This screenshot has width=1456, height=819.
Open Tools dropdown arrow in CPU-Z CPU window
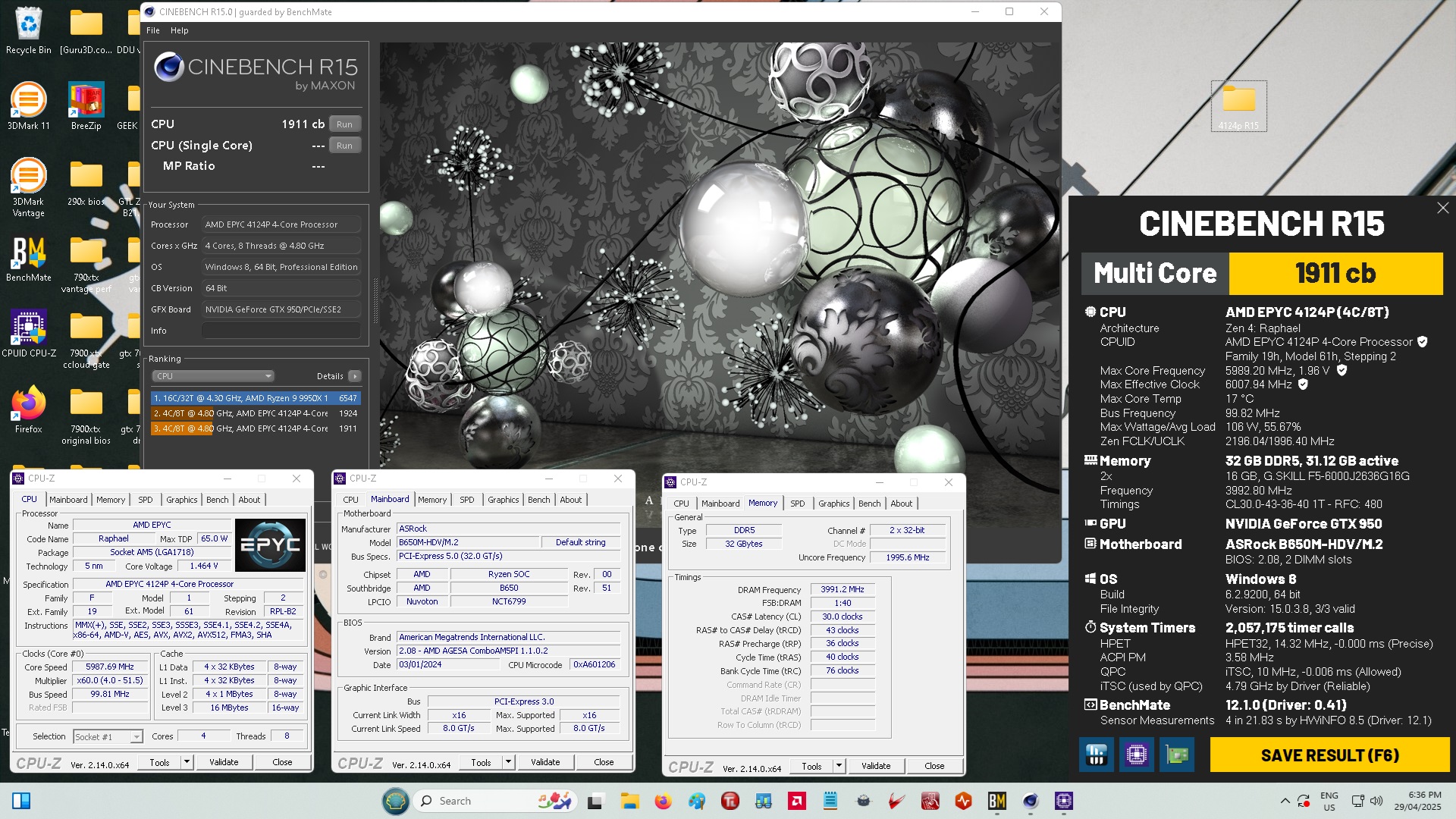point(187,762)
